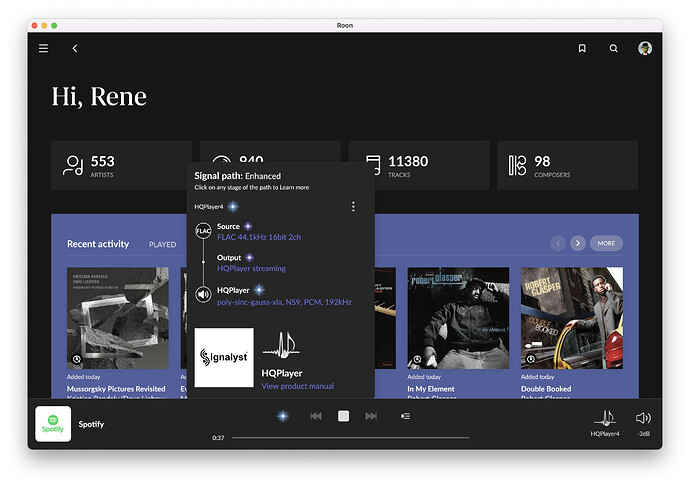
Task: Switch to the PLAYED tab
Action: 162,244
